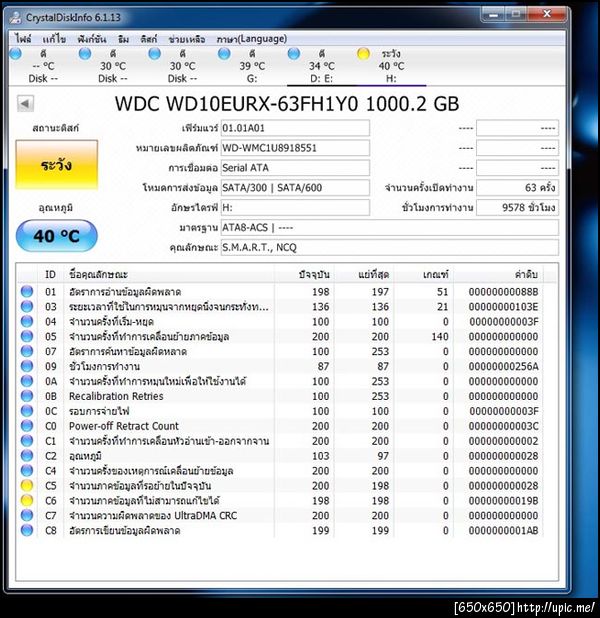Click previous disk arrow button
This screenshot has width=600, height=618.
coord(25,104)
